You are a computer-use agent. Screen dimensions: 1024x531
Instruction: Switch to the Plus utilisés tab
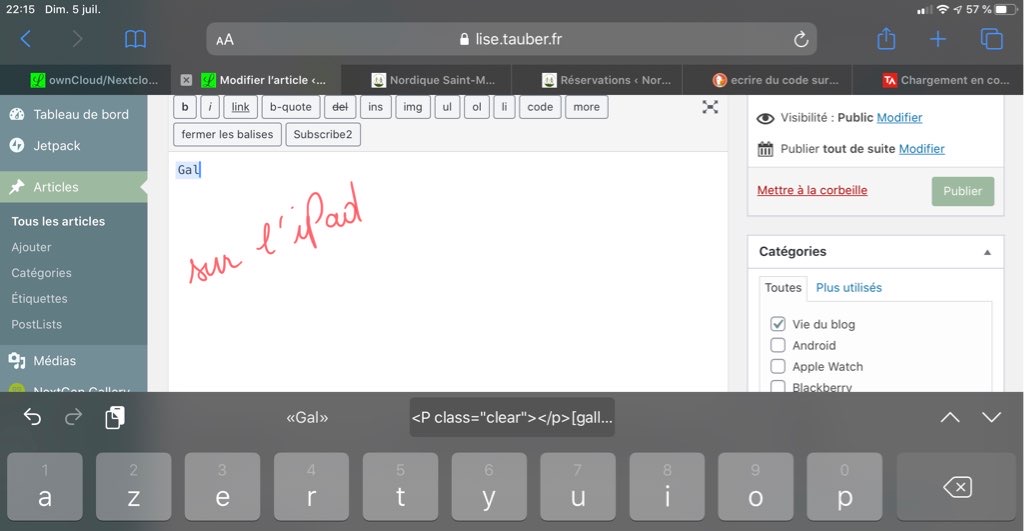pos(848,287)
